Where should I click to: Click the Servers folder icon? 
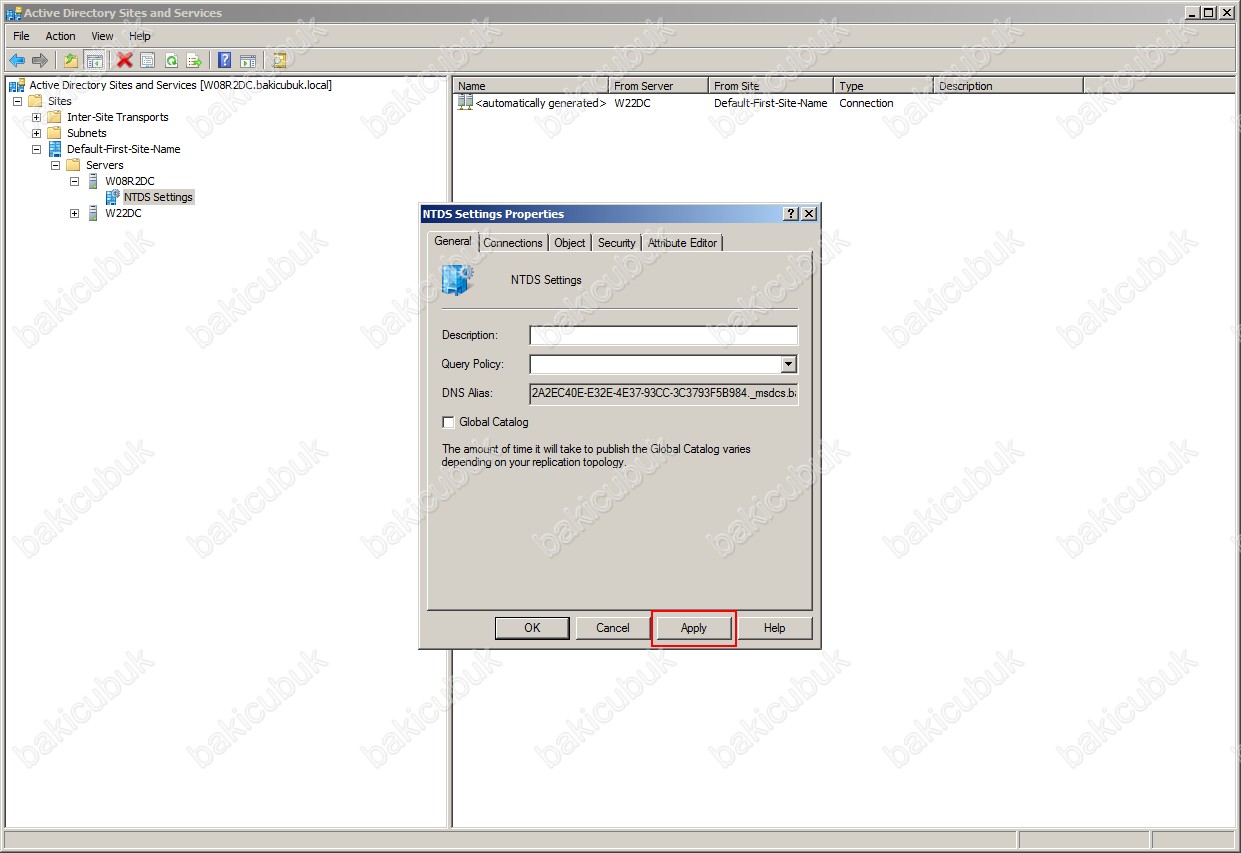[x=73, y=165]
